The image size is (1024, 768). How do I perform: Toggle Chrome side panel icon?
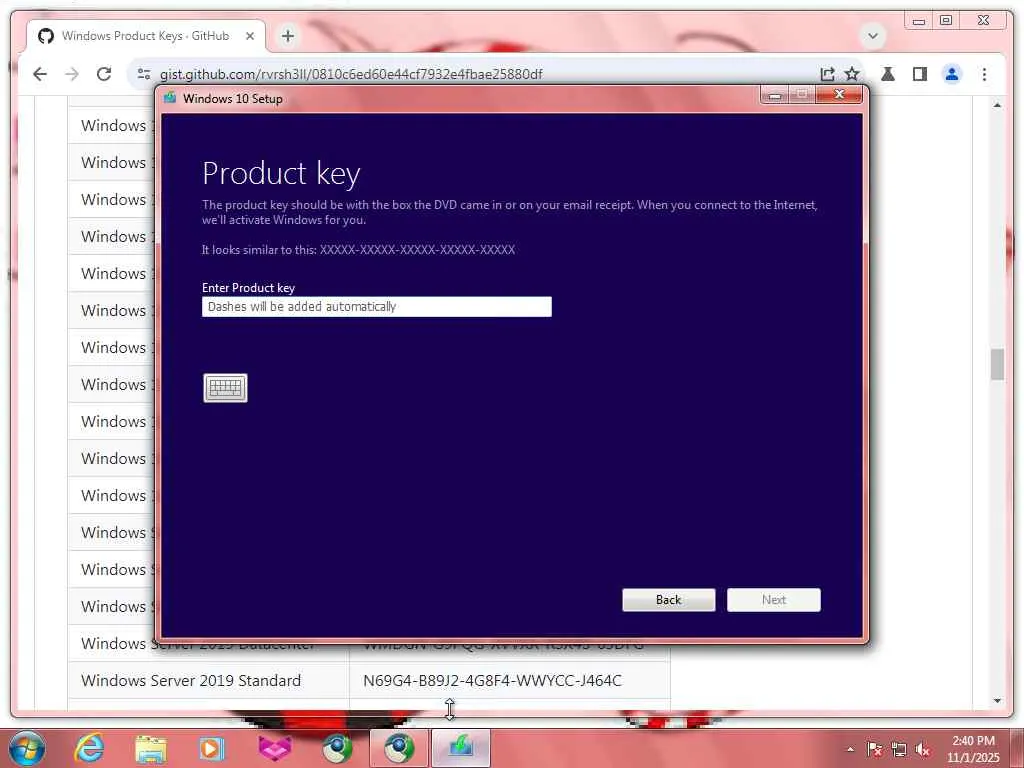(920, 74)
